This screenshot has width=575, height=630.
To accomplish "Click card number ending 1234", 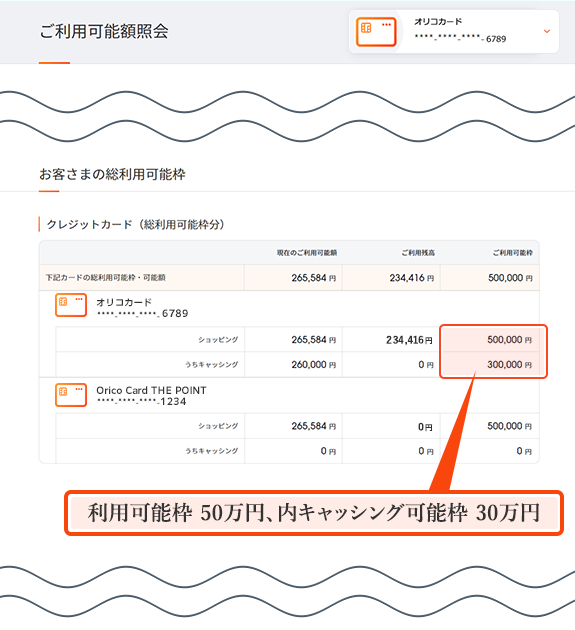I will (141, 401).
